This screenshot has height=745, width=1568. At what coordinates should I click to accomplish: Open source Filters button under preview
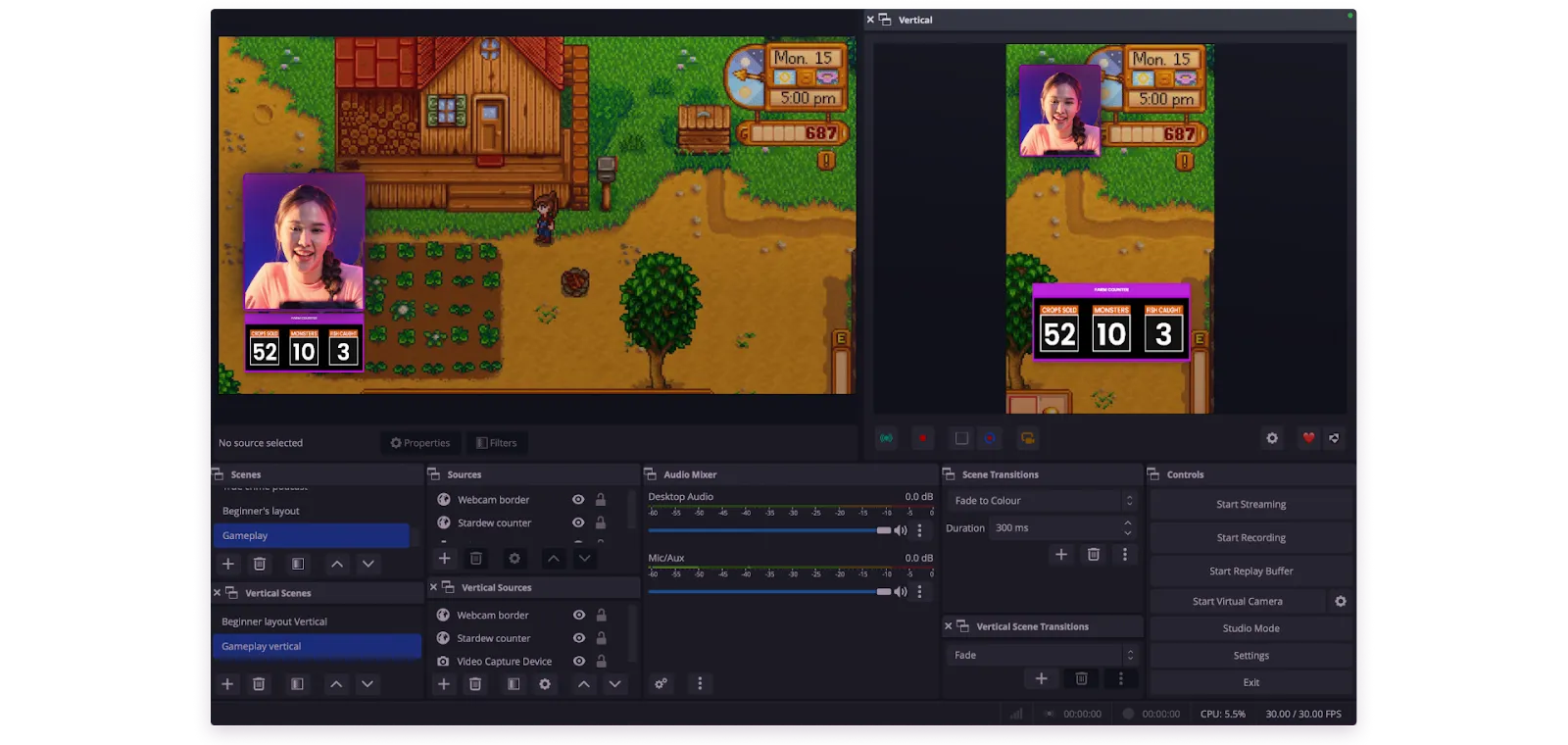pos(497,443)
